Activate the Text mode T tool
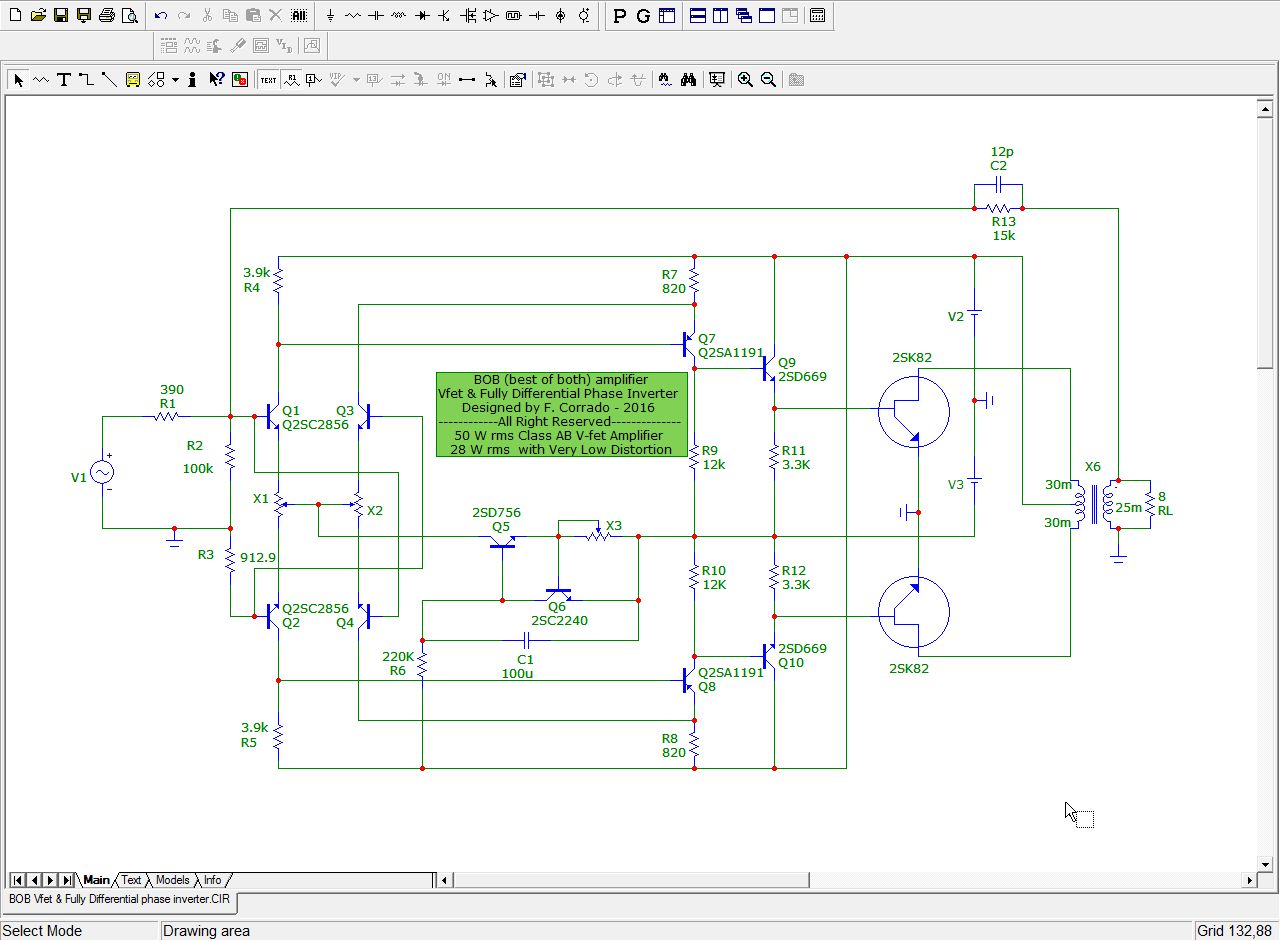Image resolution: width=1280 pixels, height=941 pixels. click(x=64, y=80)
